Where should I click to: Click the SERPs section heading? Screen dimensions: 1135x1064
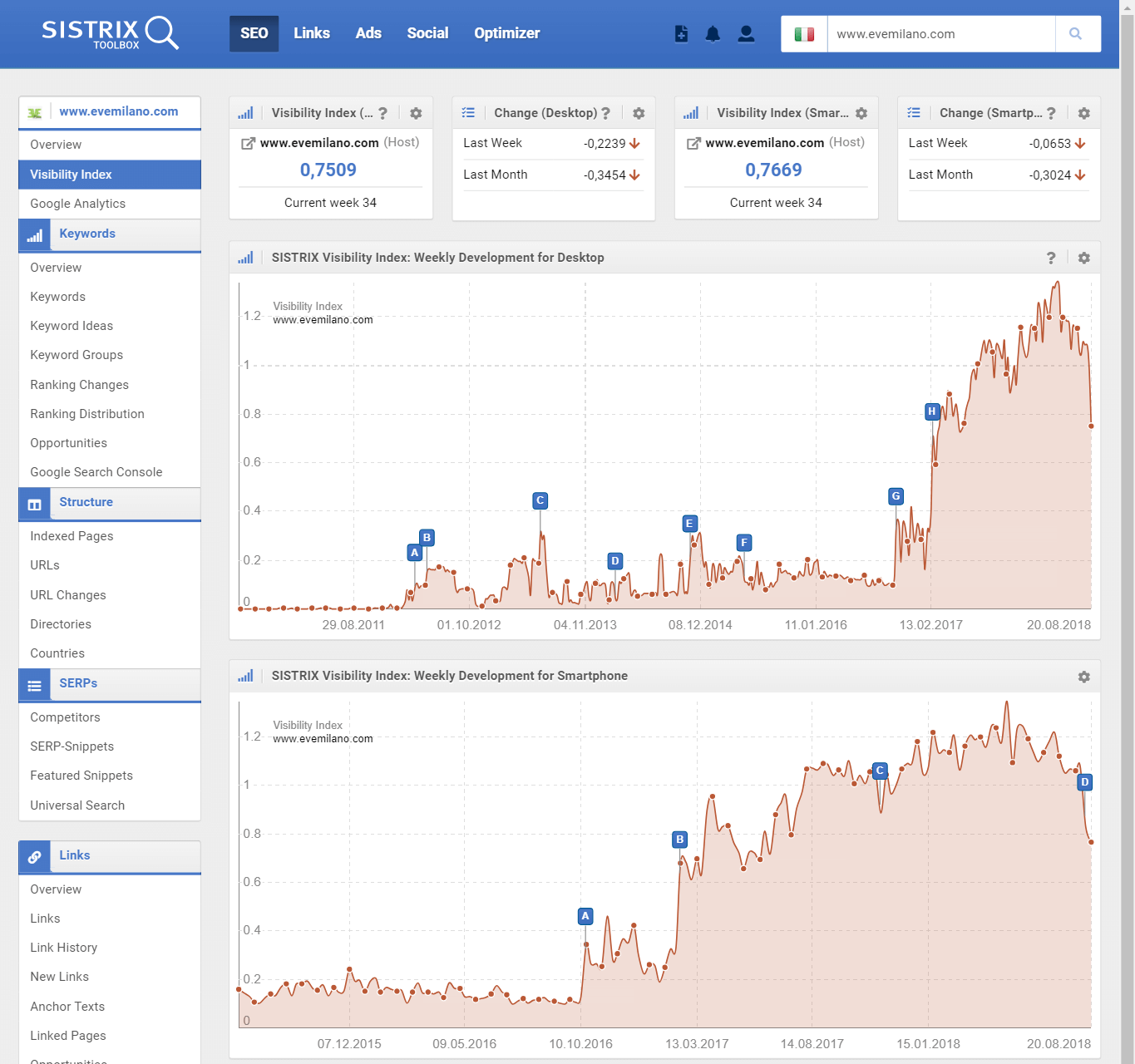click(x=78, y=683)
